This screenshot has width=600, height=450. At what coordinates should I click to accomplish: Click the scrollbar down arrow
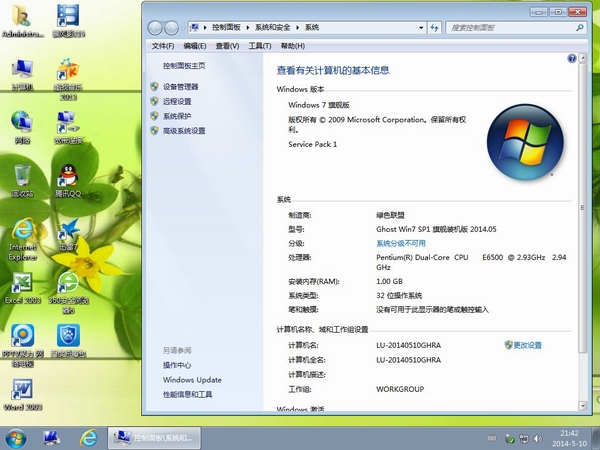click(x=582, y=406)
